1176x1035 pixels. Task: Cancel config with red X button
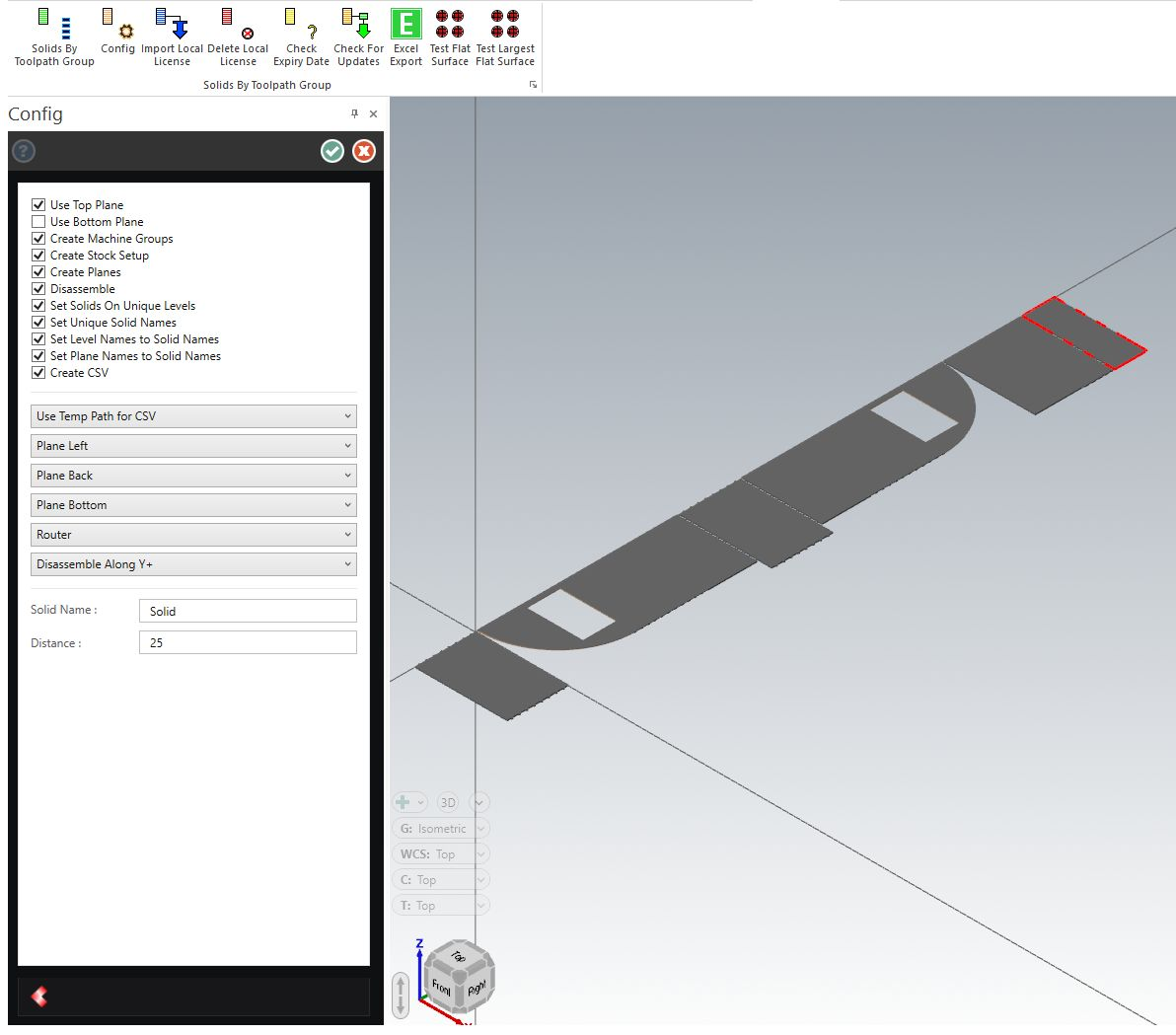point(364,151)
